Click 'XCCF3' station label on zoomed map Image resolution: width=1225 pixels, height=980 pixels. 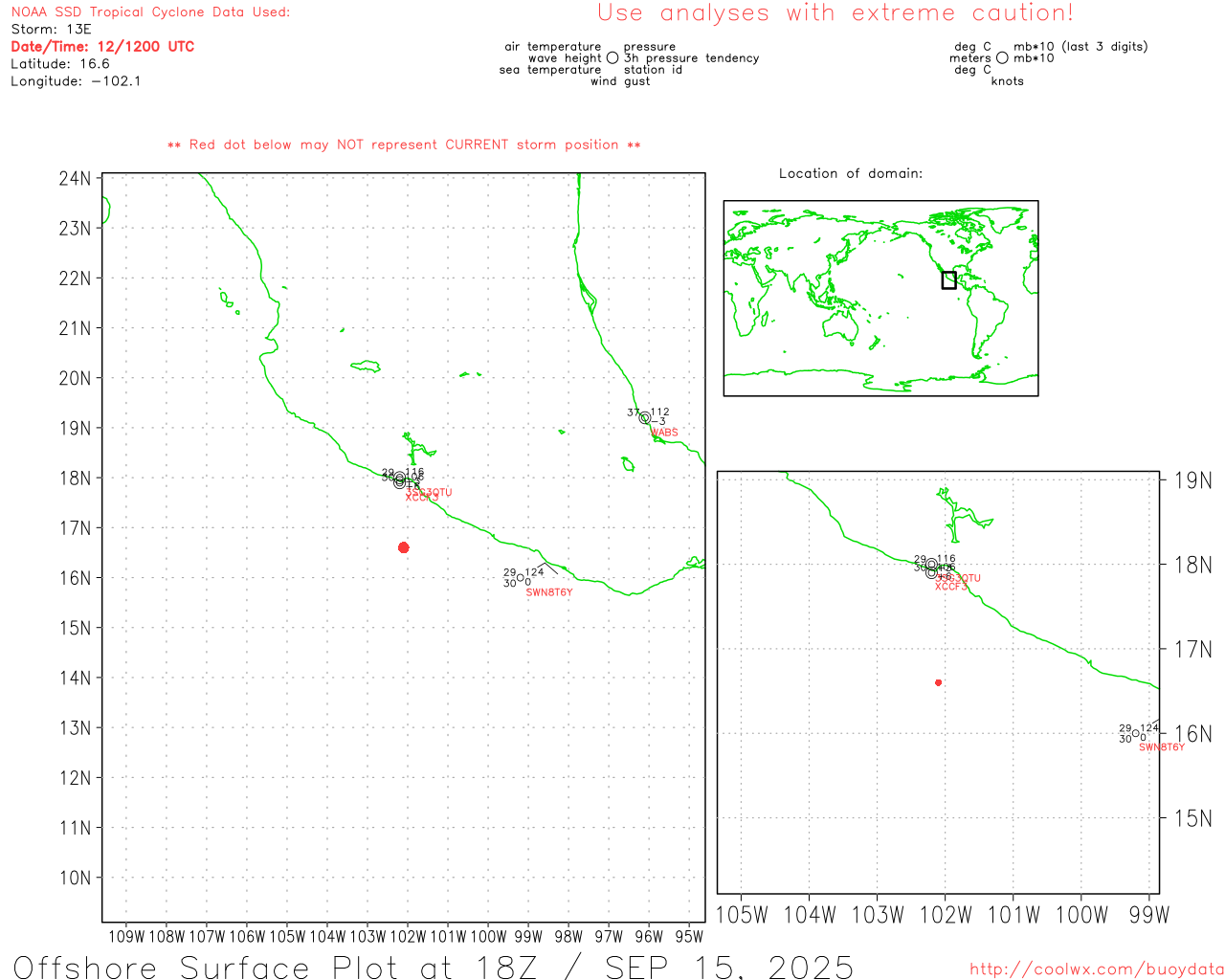[x=951, y=586]
